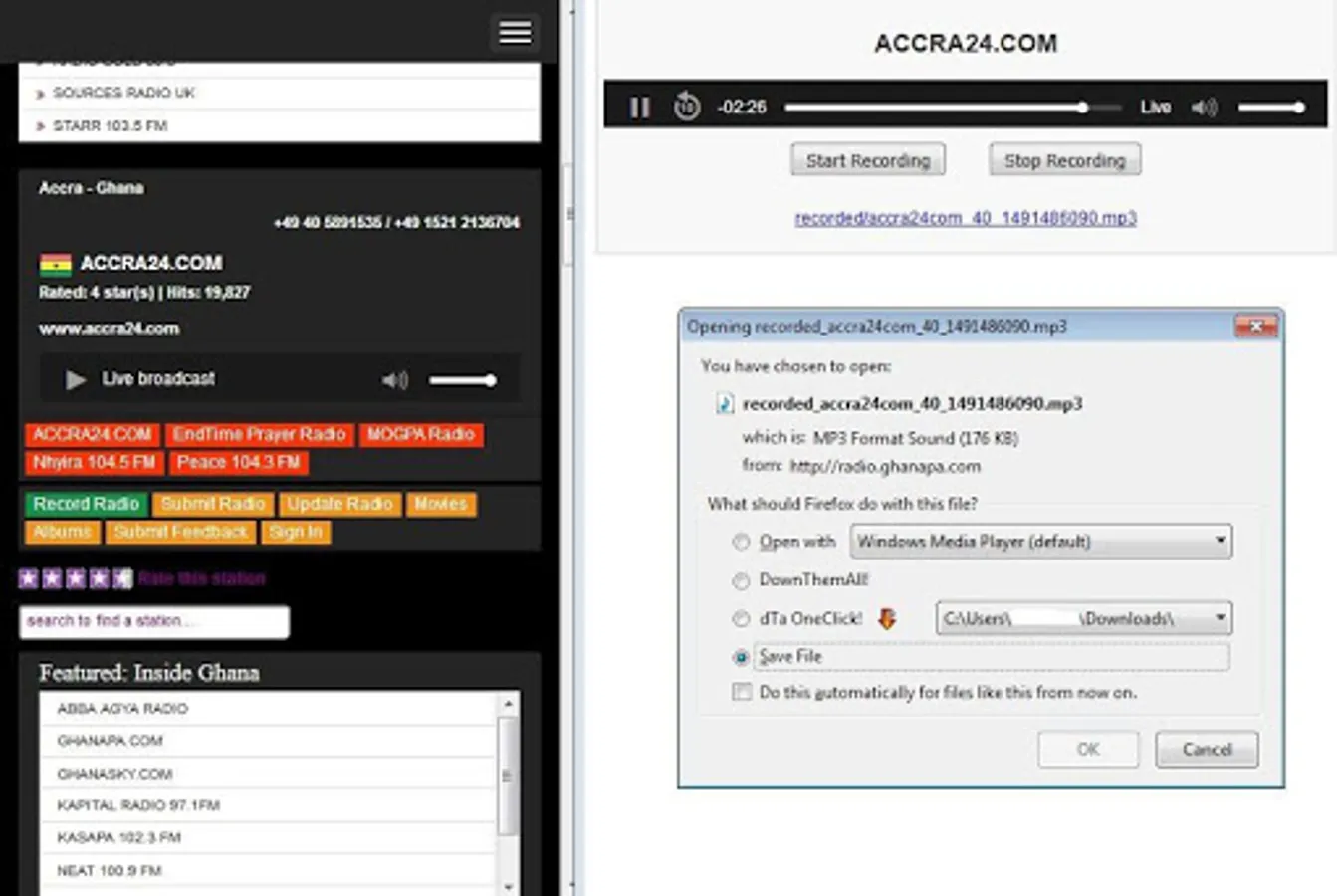
Task: Select the ACCRA24.COM red station tag
Action: click(x=92, y=435)
